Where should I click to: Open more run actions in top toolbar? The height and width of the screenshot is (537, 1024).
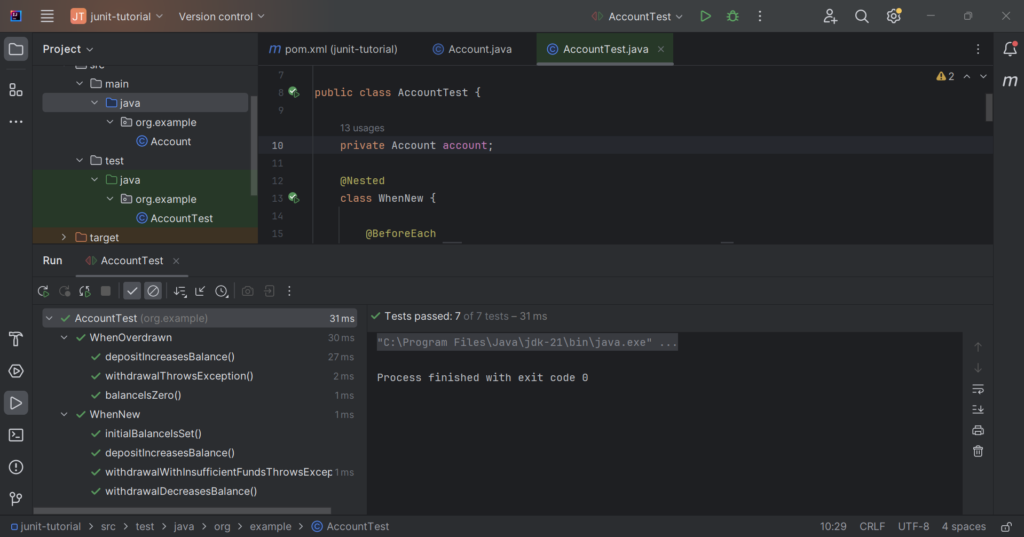760,16
